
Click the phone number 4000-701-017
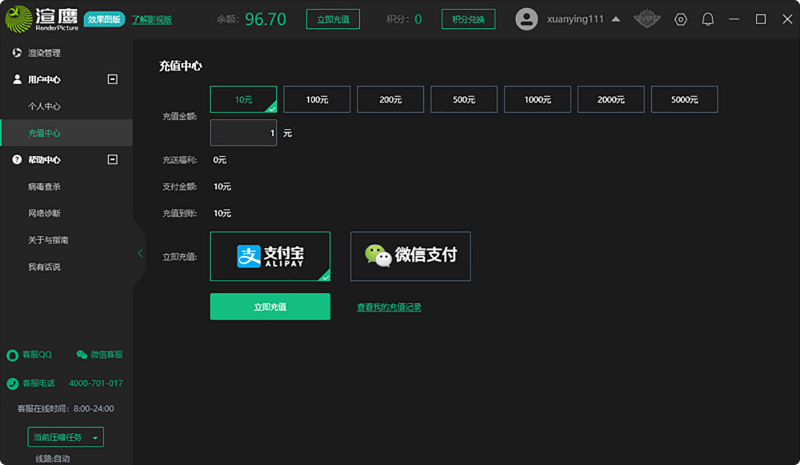(x=95, y=383)
